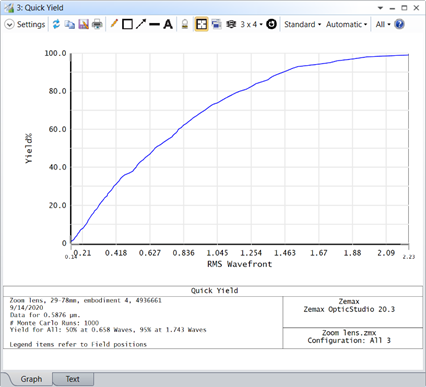Select the rectangle drawing tool
426x387 pixels.
pyautogui.click(x=127, y=24)
